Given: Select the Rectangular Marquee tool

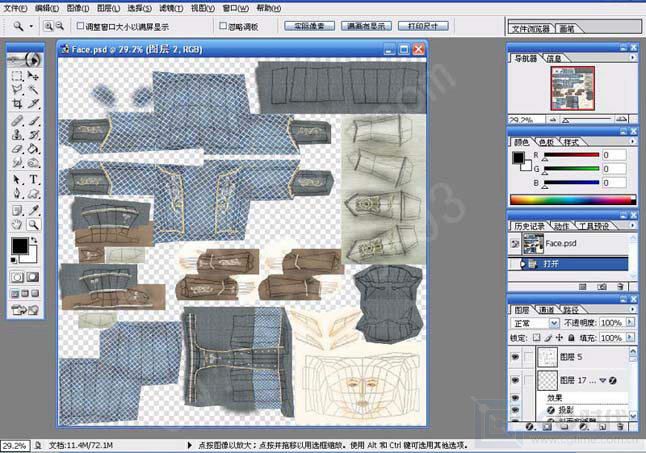Looking at the screenshot, I should [x=17, y=76].
